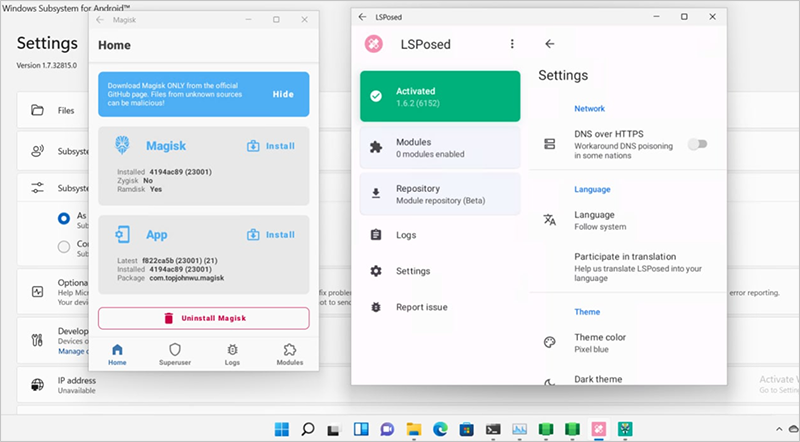Go back using Magisk title bar arrow
The width and height of the screenshot is (800, 442).
[x=100, y=19]
